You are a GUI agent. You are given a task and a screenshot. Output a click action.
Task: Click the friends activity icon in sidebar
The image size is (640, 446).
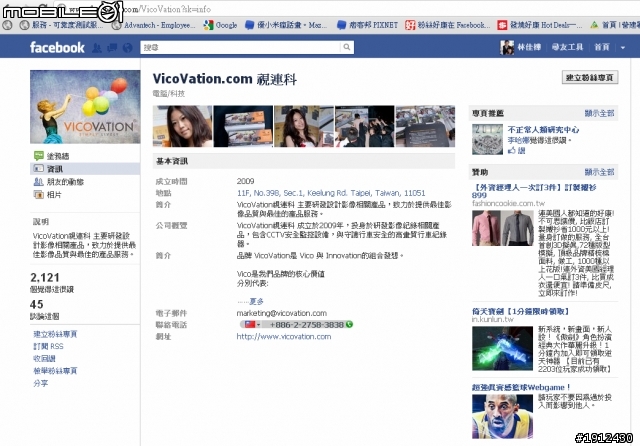38,182
